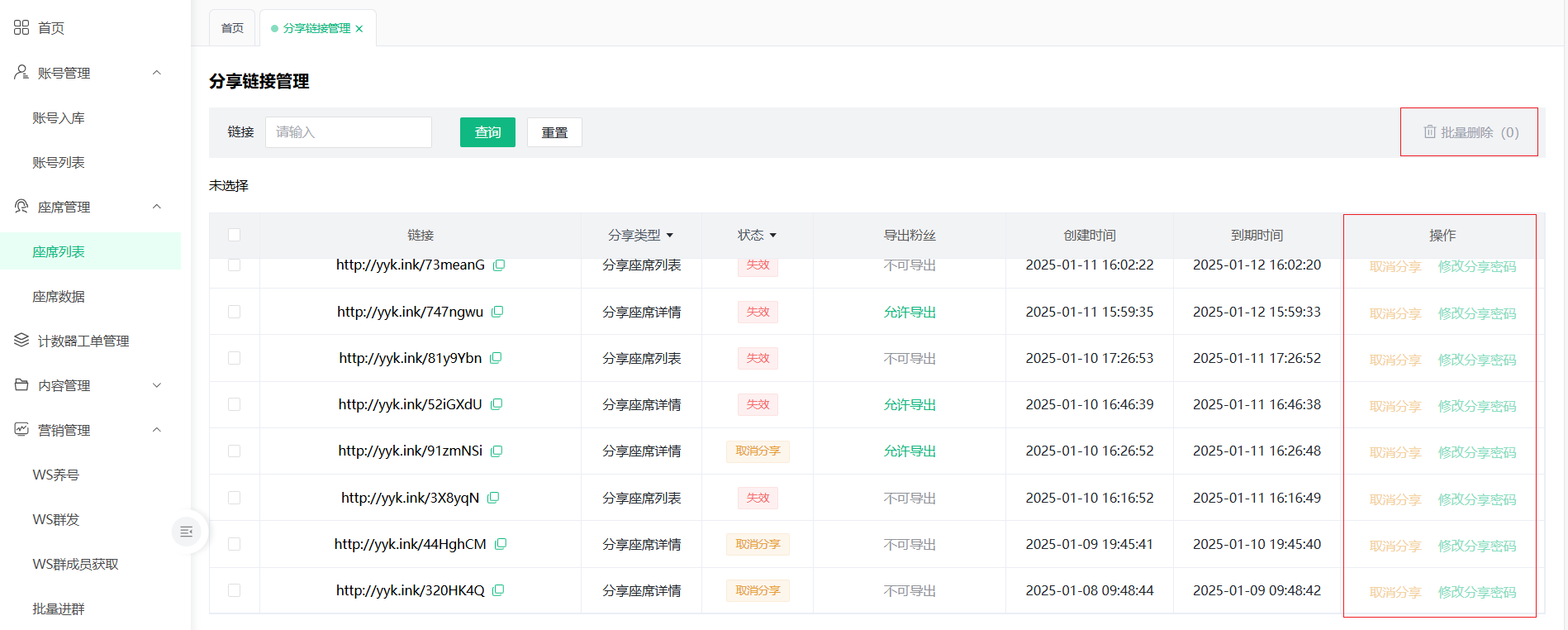The height and width of the screenshot is (630, 1568).
Task: Copy the link http://yyk.ink/91zmNSi
Action: tap(497, 451)
